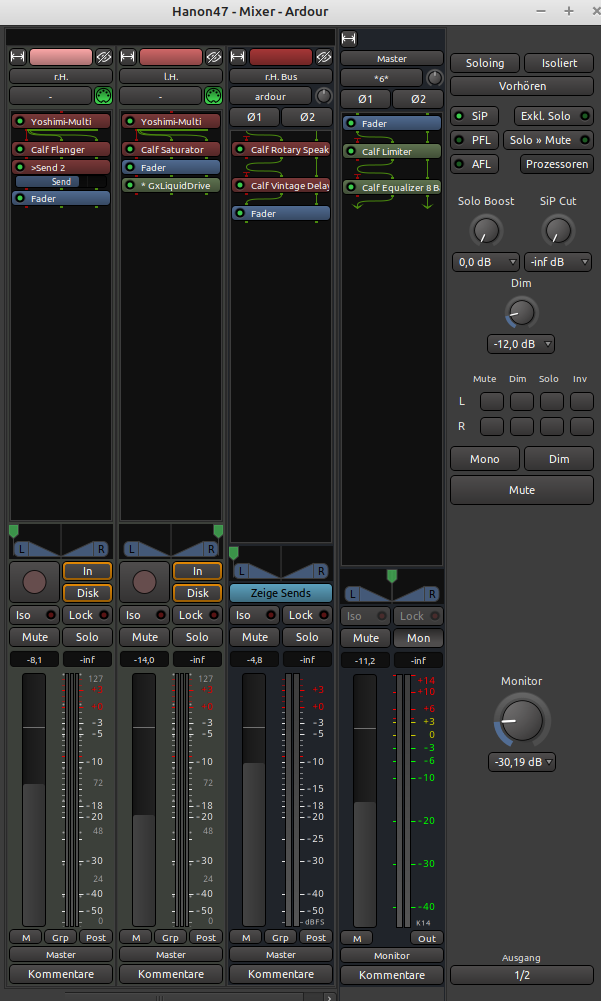Open the SiP Cut -inf dB dropdown

558,262
